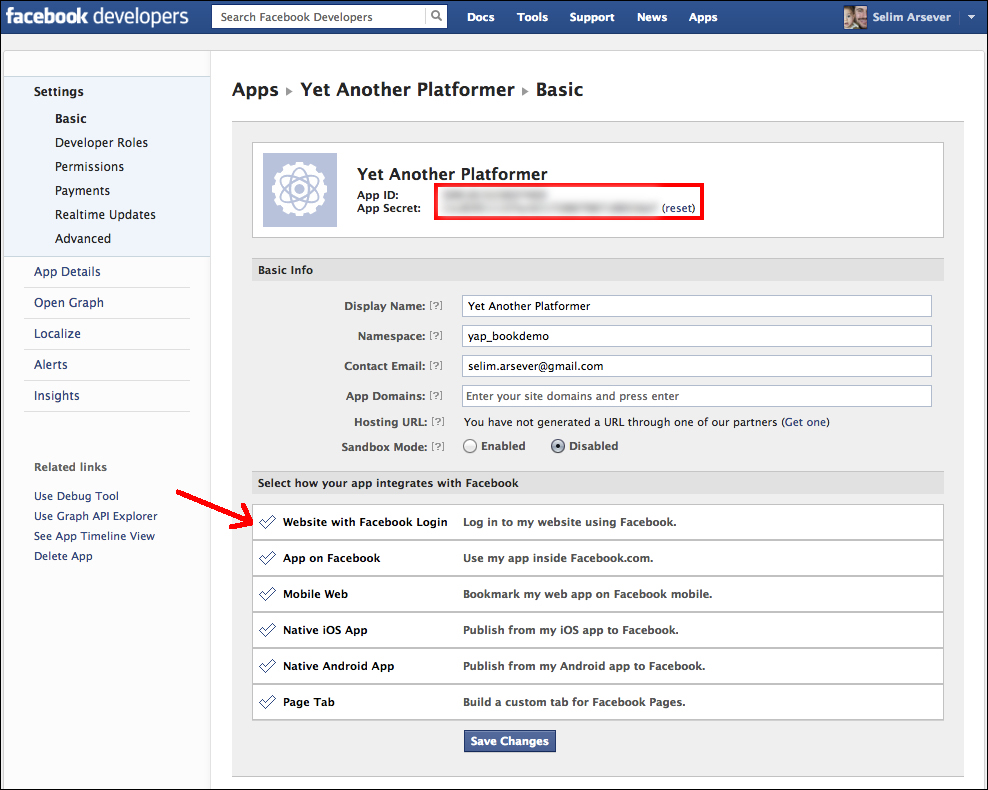Expand Website with Facebook Login section
This screenshot has height=790, width=988.
(597, 522)
